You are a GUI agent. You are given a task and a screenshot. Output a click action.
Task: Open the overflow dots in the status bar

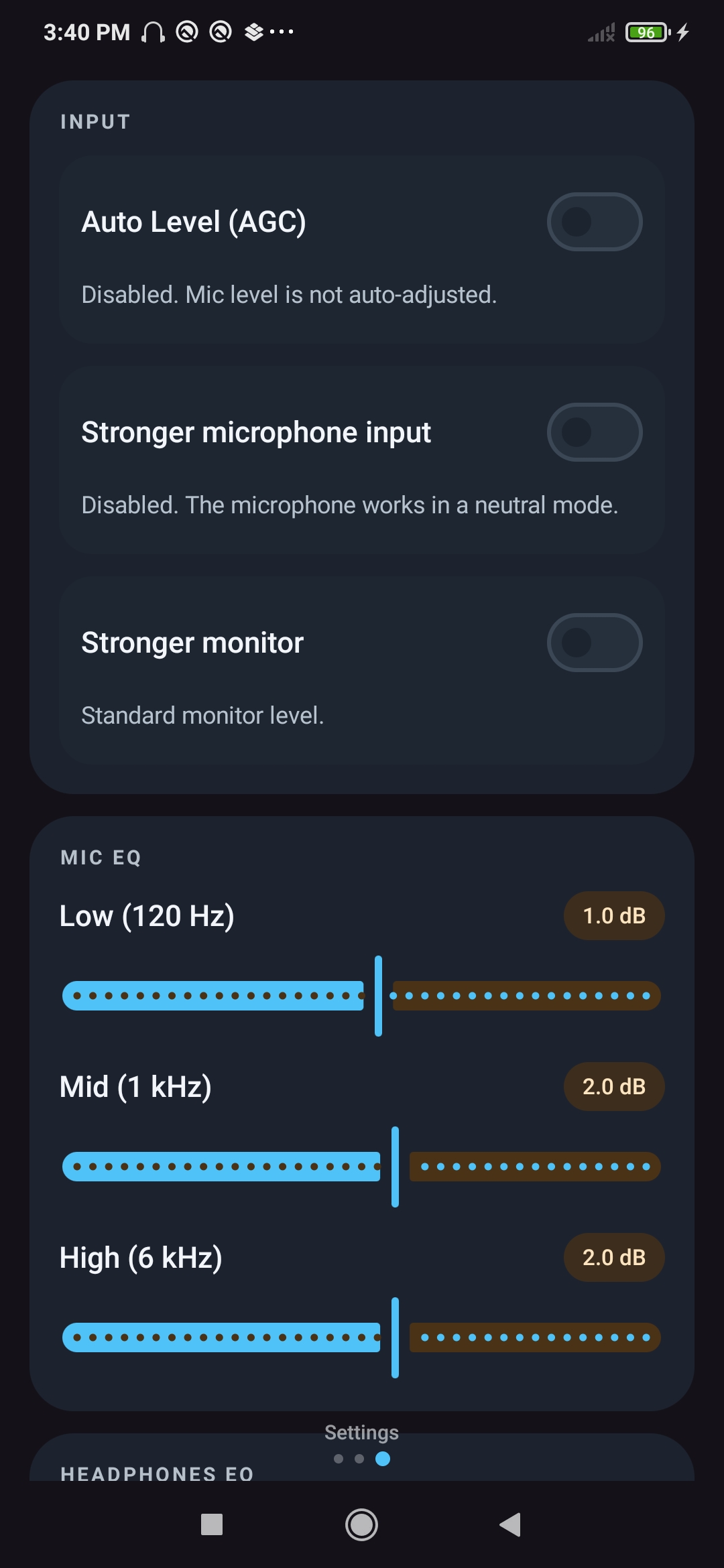282,31
